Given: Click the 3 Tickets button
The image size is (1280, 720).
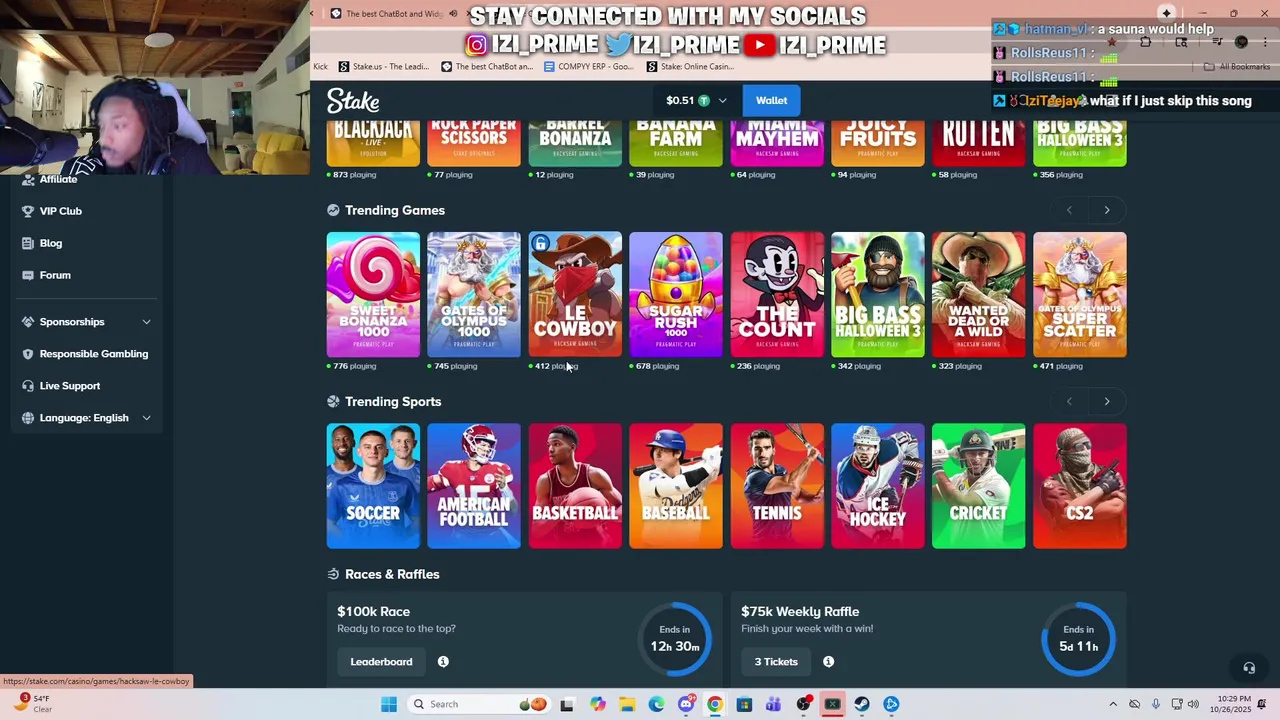Looking at the screenshot, I should tap(776, 662).
